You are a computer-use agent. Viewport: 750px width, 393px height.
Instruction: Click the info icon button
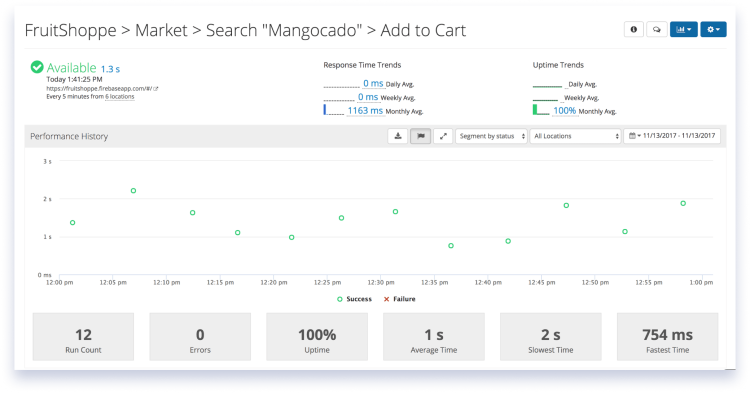click(634, 30)
